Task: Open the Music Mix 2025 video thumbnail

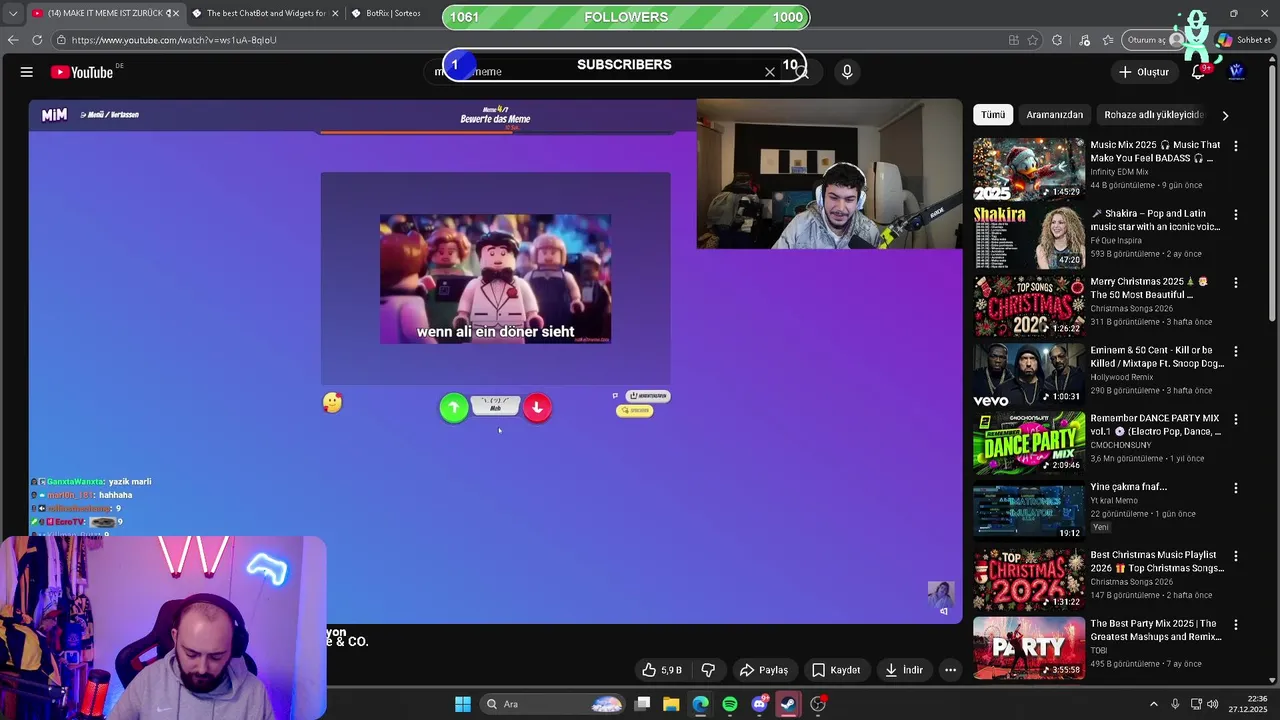Action: pos(1029,169)
